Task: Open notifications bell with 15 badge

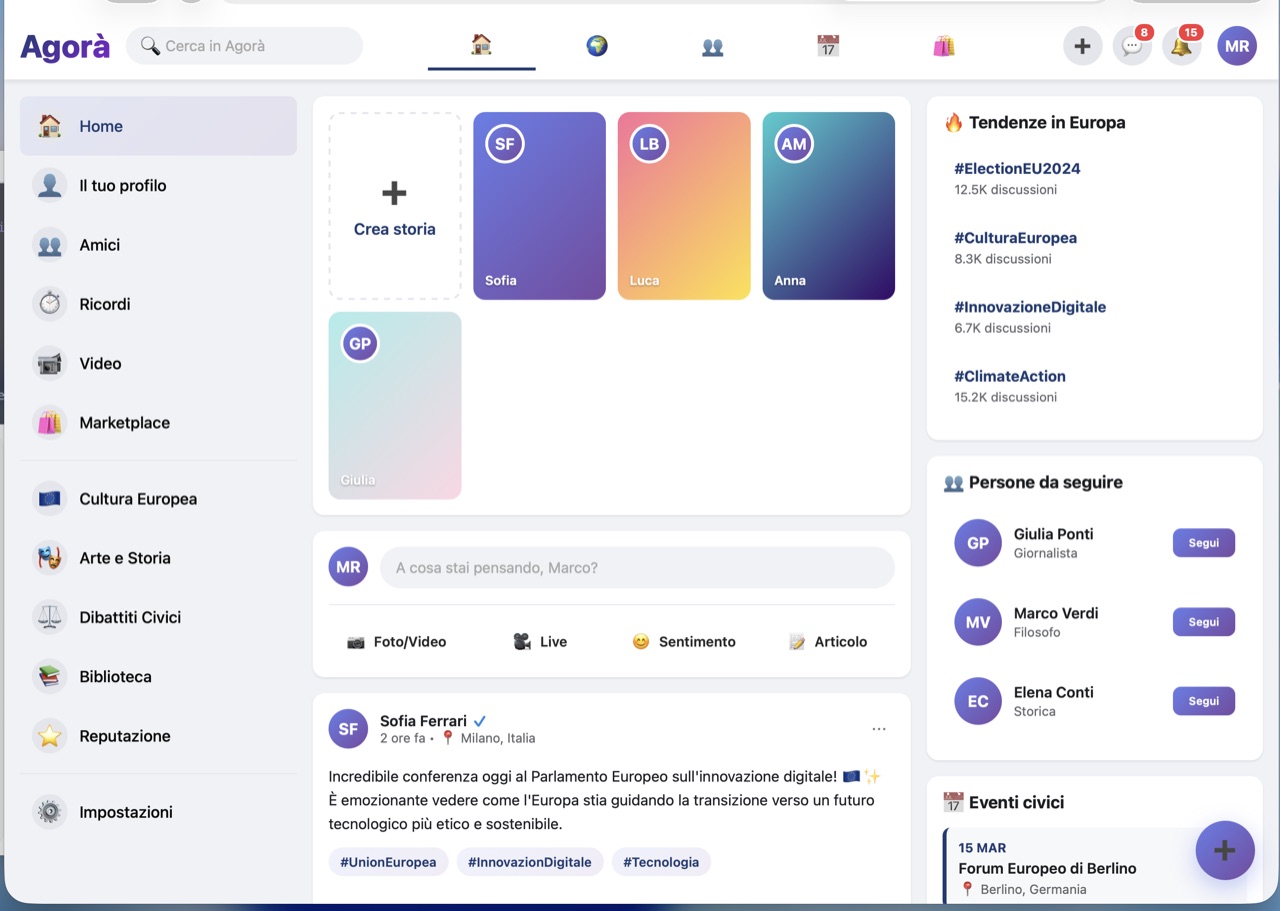Action: pos(1182,46)
